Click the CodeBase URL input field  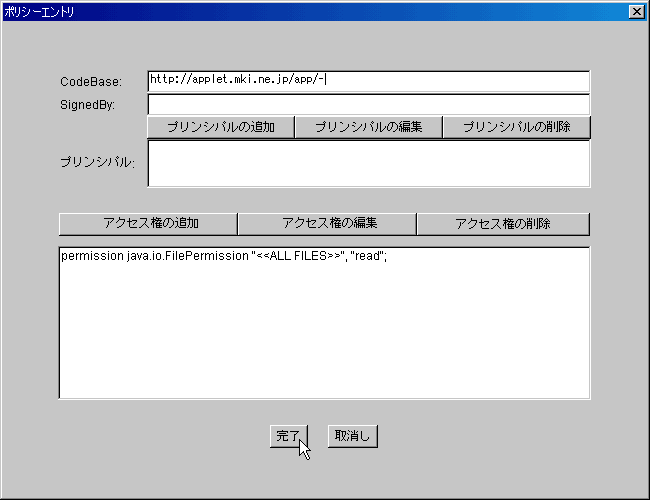[369, 81]
